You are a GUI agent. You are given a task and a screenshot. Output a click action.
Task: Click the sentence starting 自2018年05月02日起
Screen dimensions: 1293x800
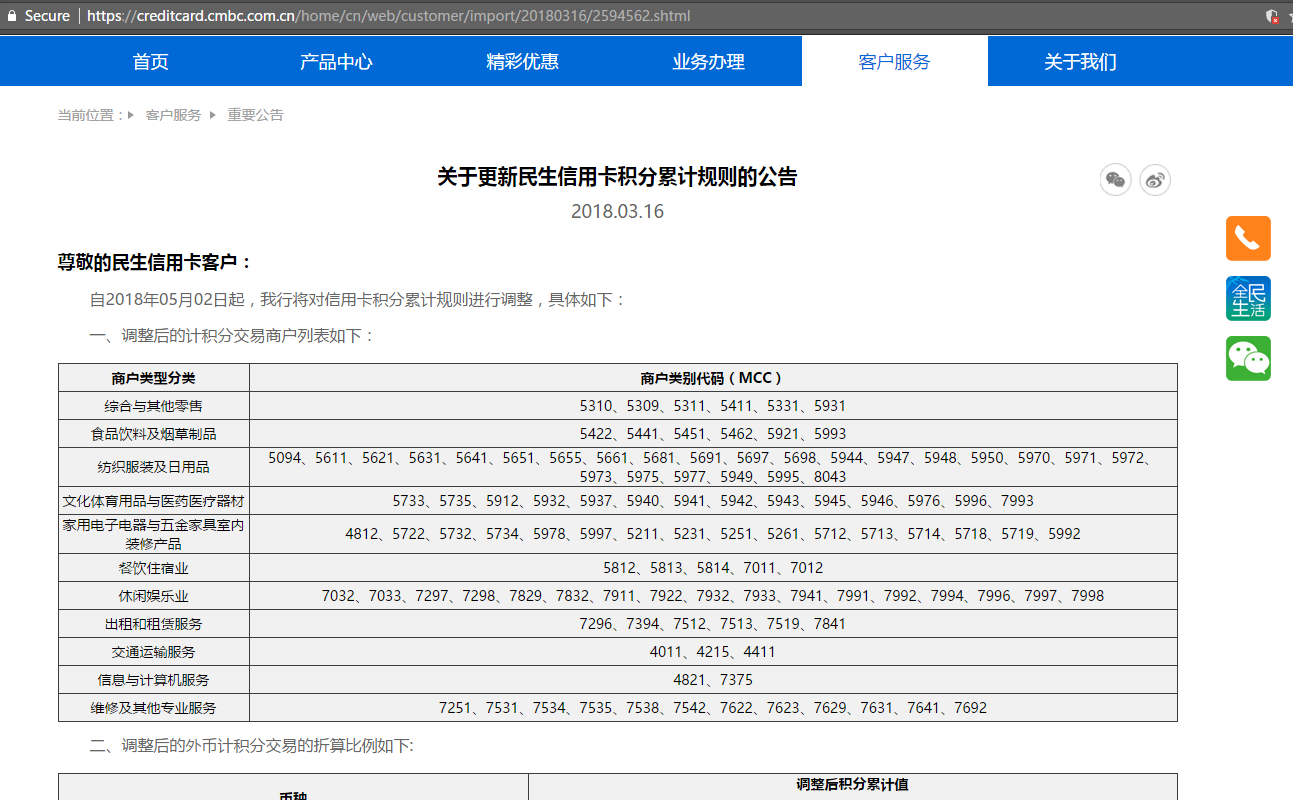(358, 300)
